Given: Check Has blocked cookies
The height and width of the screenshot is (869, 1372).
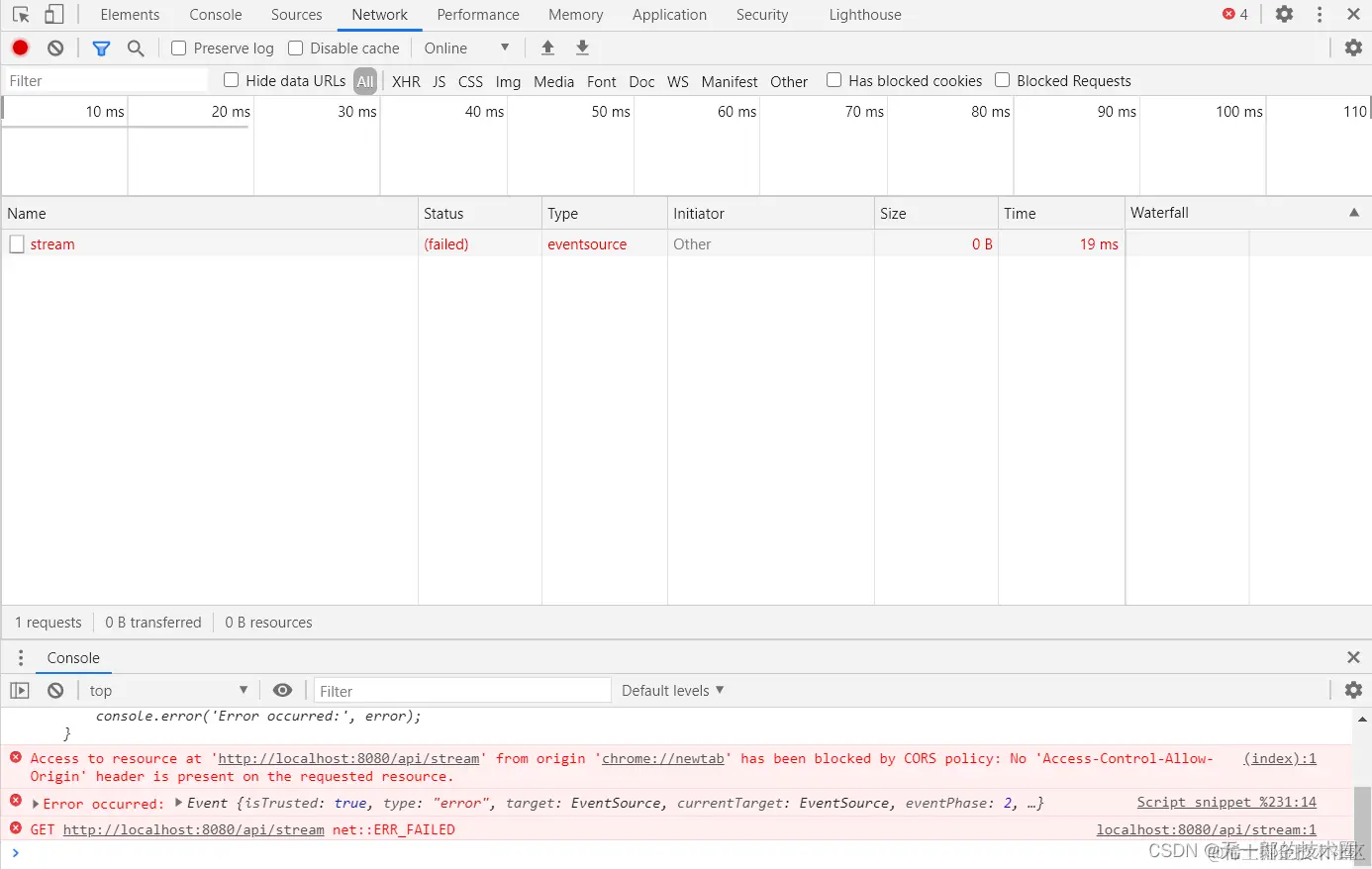Looking at the screenshot, I should pyautogui.click(x=833, y=80).
